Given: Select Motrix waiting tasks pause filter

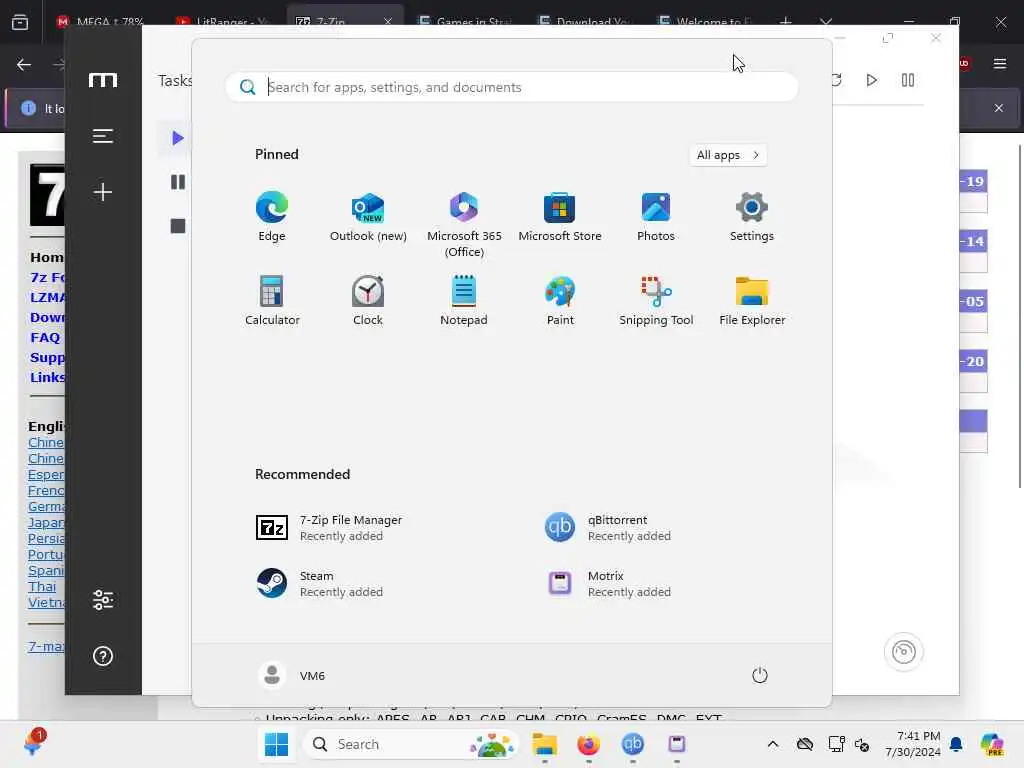Looking at the screenshot, I should [178, 182].
